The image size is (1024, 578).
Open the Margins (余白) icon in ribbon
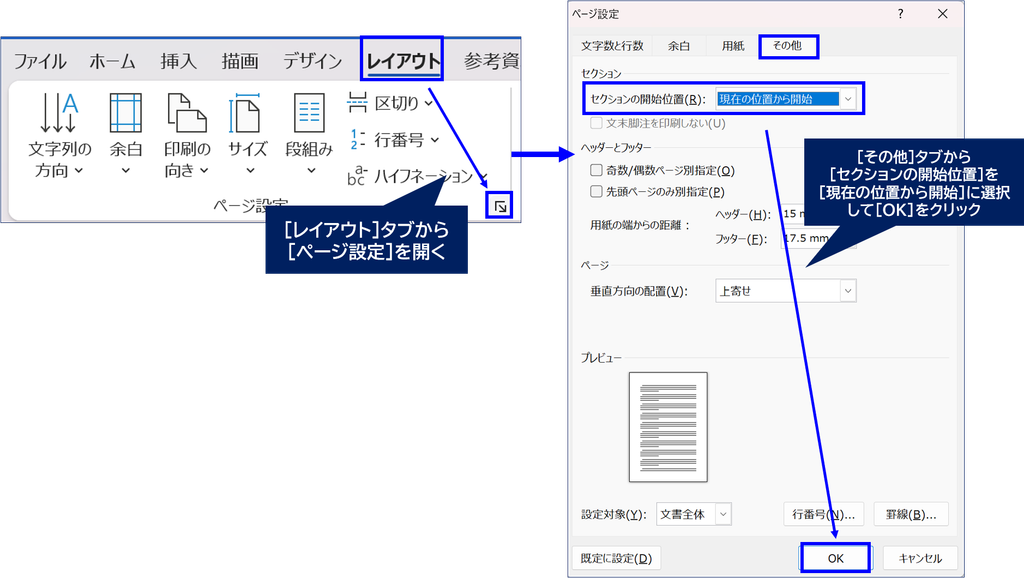(125, 112)
